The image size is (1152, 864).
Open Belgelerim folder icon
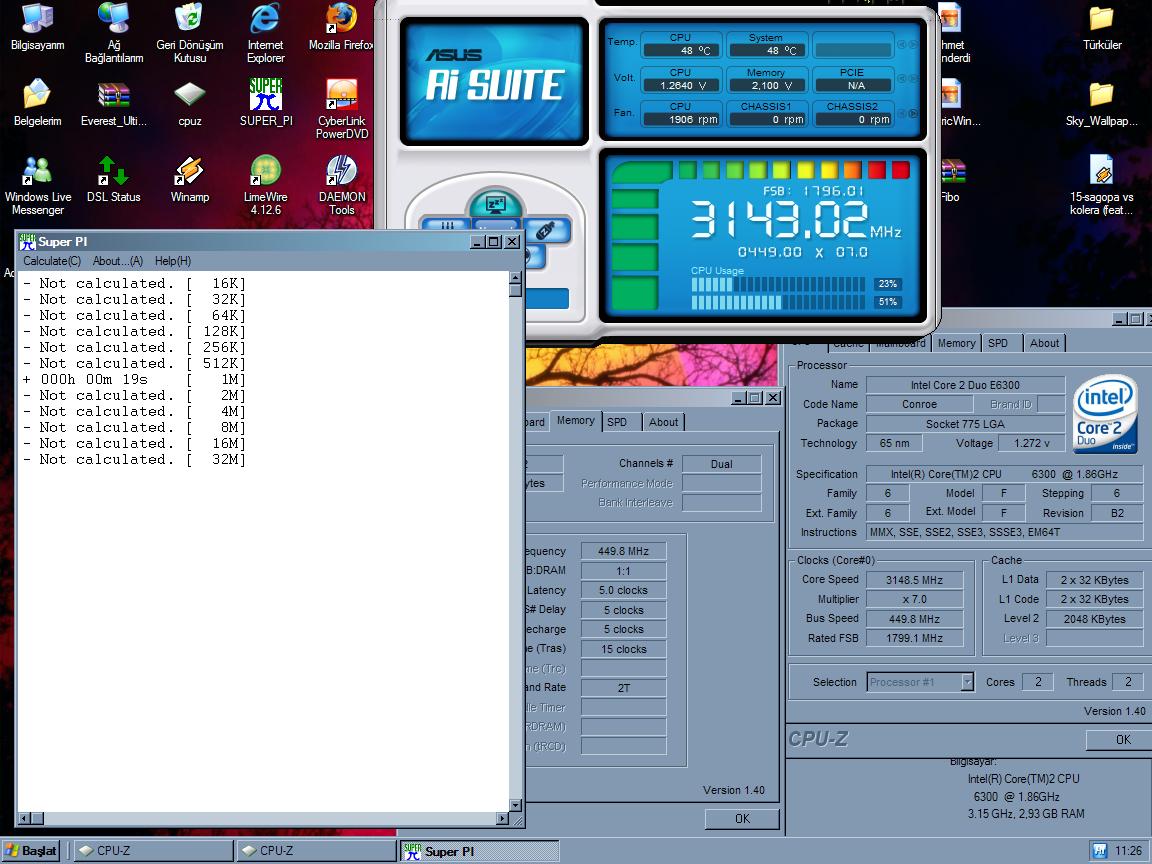click(x=37, y=103)
